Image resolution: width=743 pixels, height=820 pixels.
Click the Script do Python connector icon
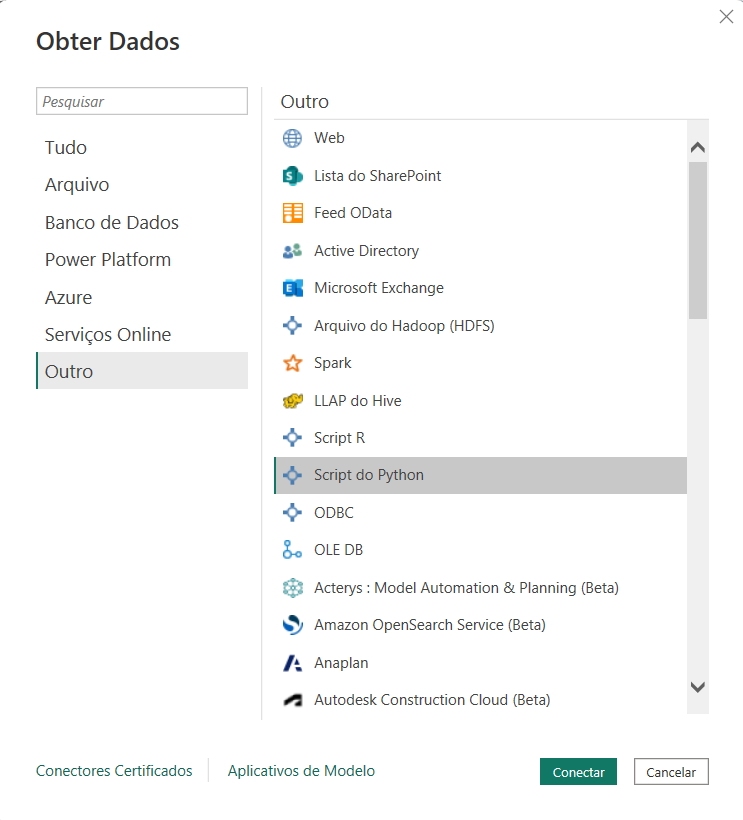[292, 475]
